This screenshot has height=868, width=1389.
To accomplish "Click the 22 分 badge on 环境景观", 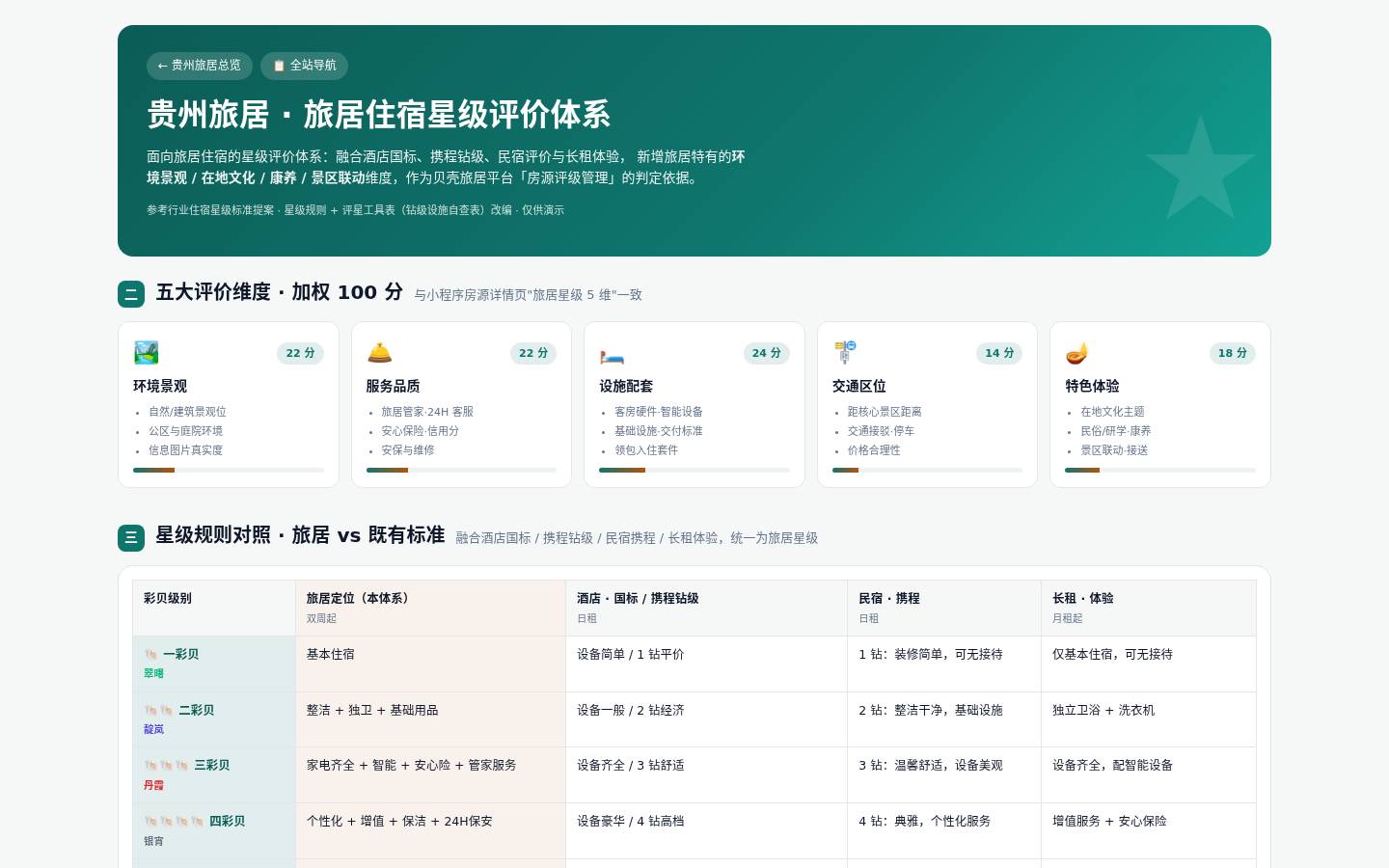I will [x=300, y=353].
